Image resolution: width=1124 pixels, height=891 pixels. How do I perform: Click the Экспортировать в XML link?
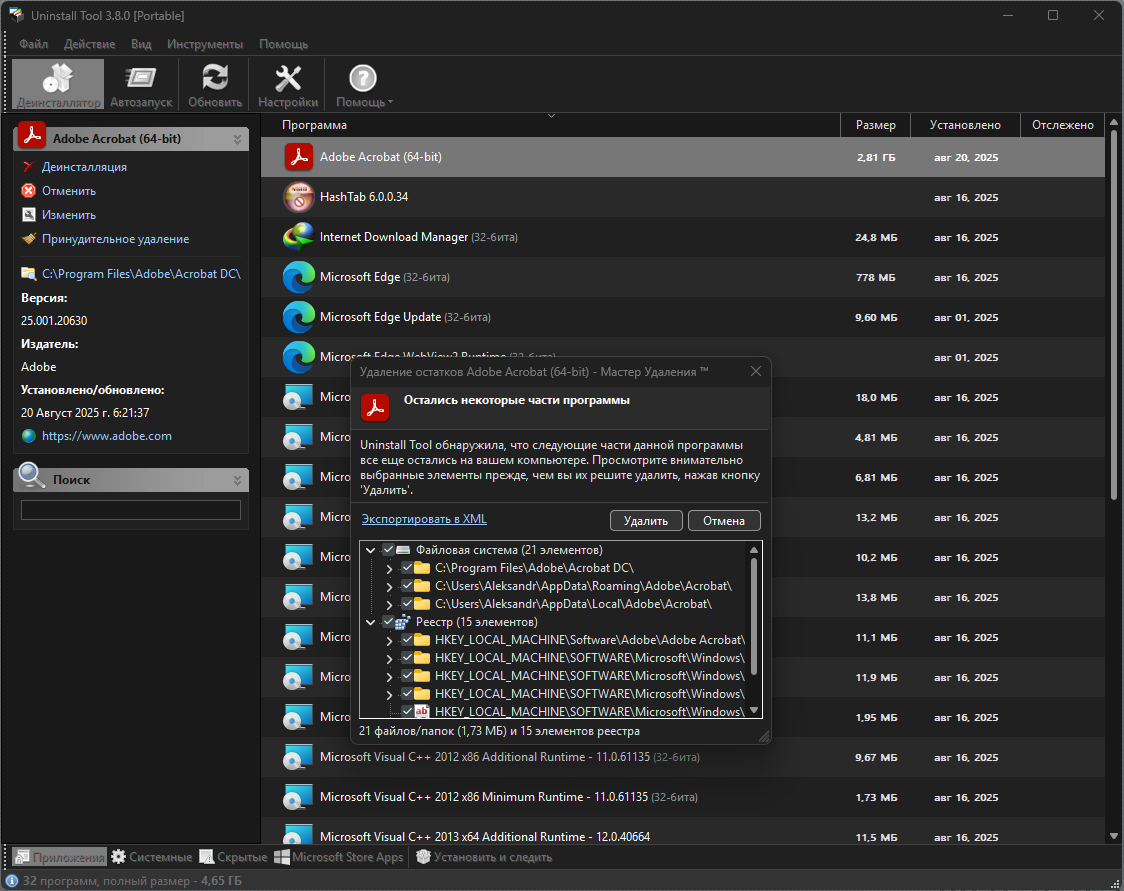pyautogui.click(x=424, y=520)
